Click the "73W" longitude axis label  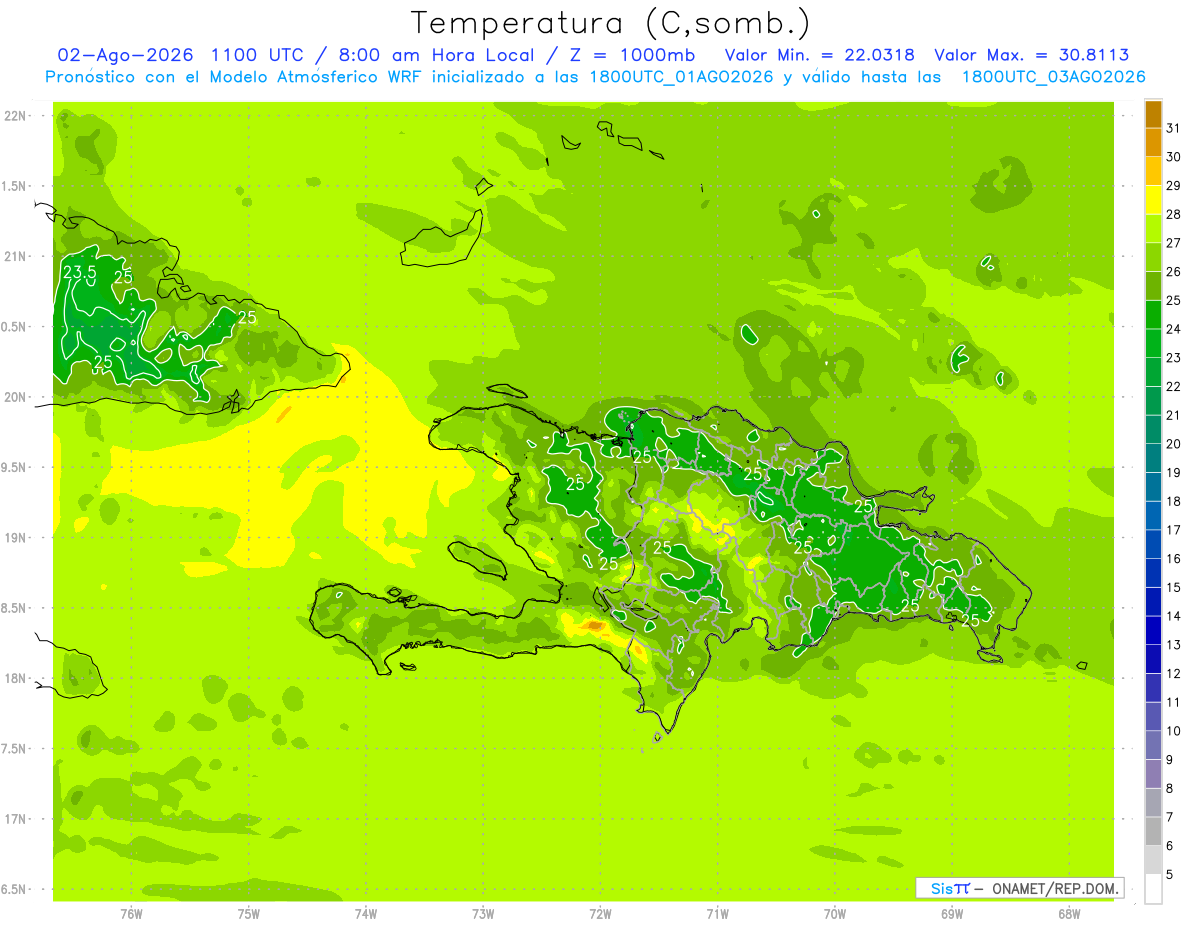point(483,913)
